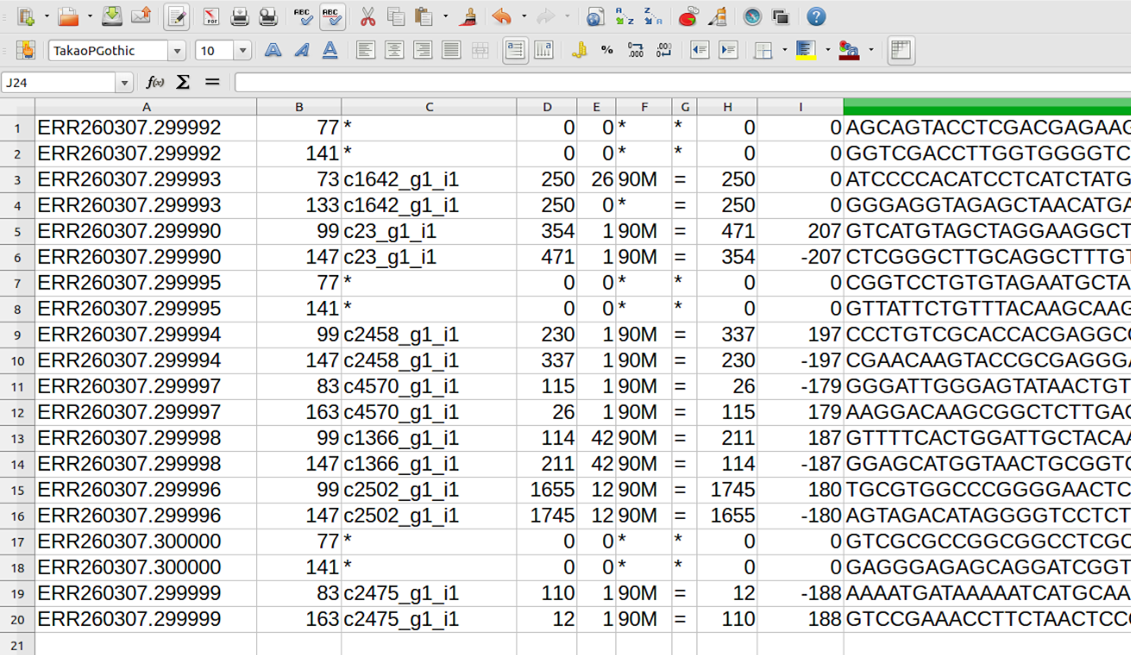The width and height of the screenshot is (1131, 655).
Task: Open the Navigator compass icon
Action: point(752,17)
